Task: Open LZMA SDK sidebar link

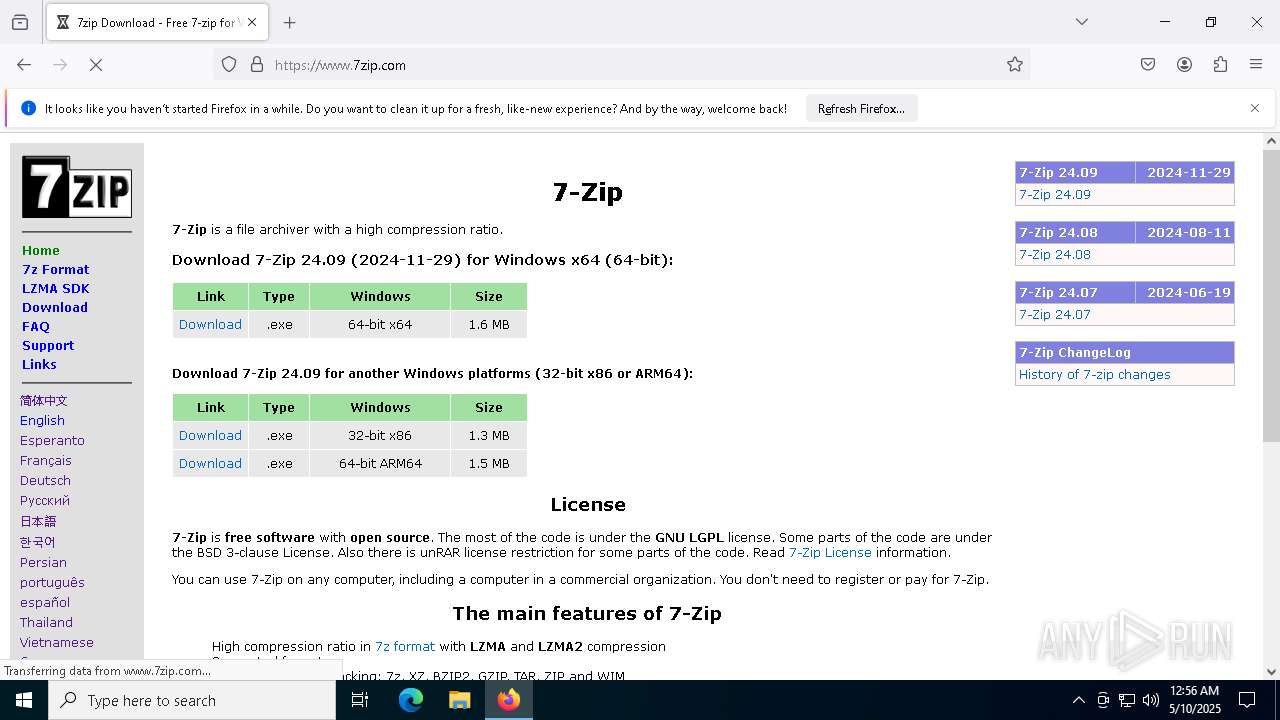Action: click(x=56, y=288)
